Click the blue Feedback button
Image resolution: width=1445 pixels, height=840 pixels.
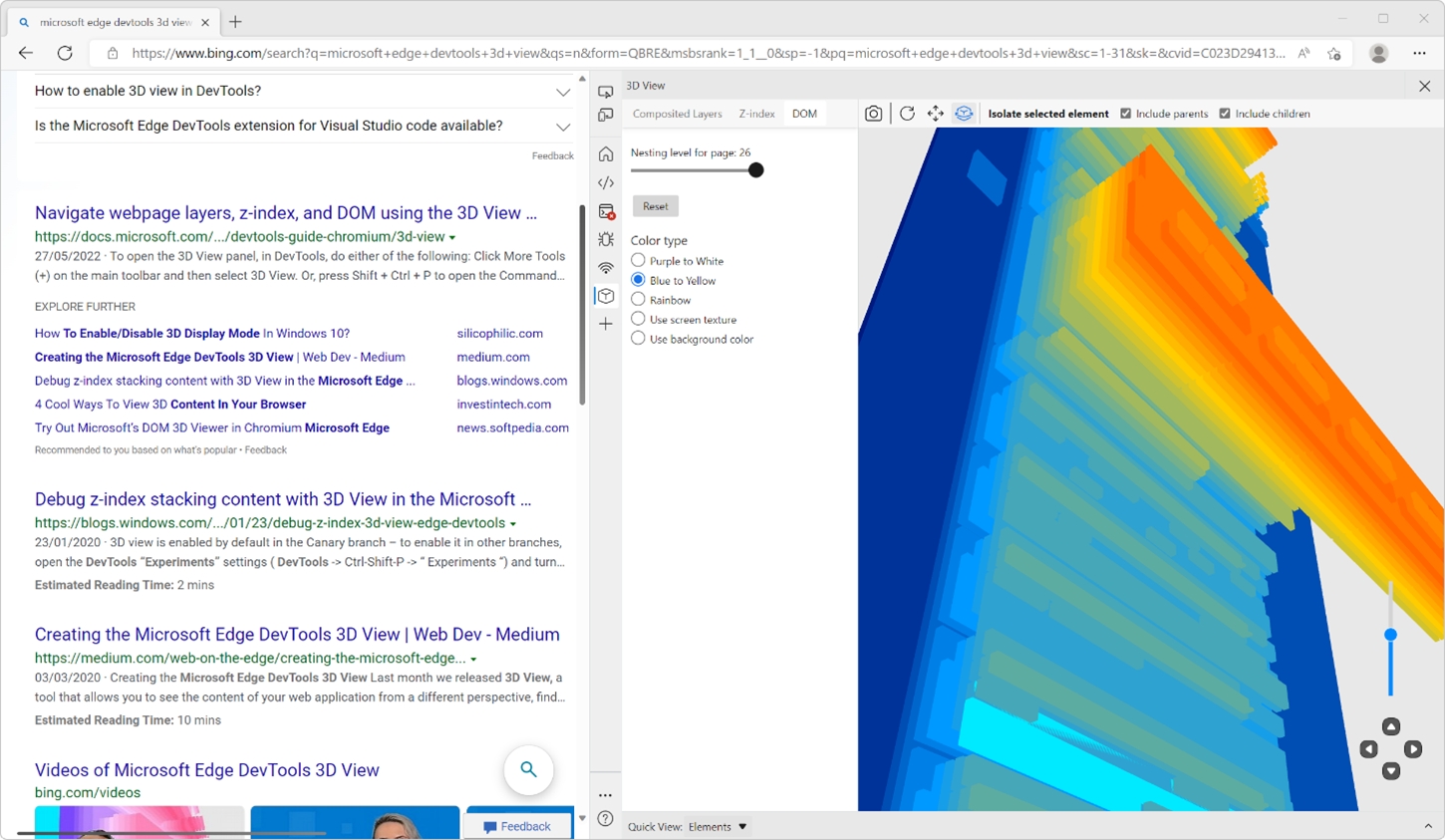pos(517,826)
